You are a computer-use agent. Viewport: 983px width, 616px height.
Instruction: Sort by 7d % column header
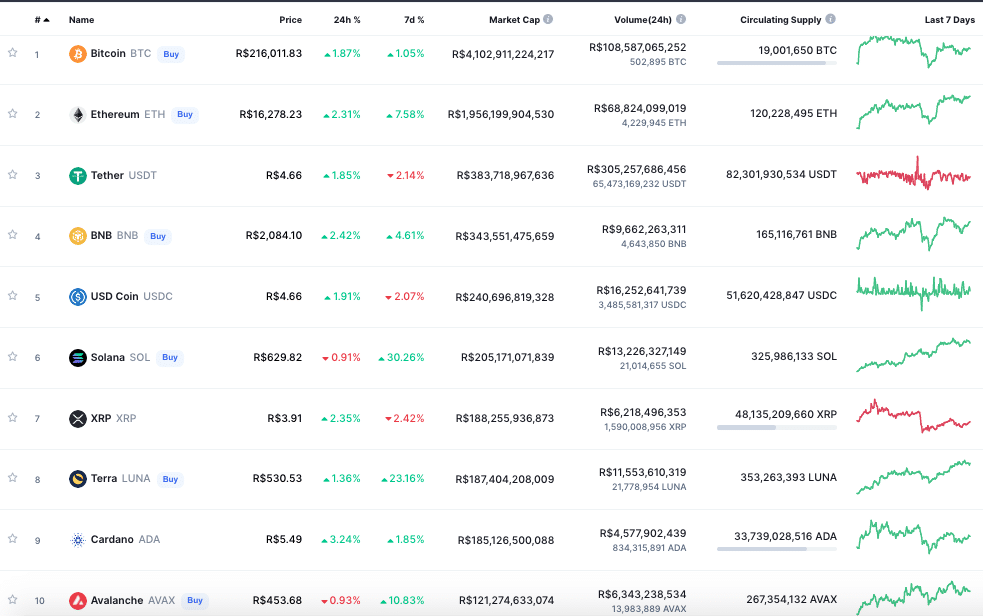click(414, 20)
